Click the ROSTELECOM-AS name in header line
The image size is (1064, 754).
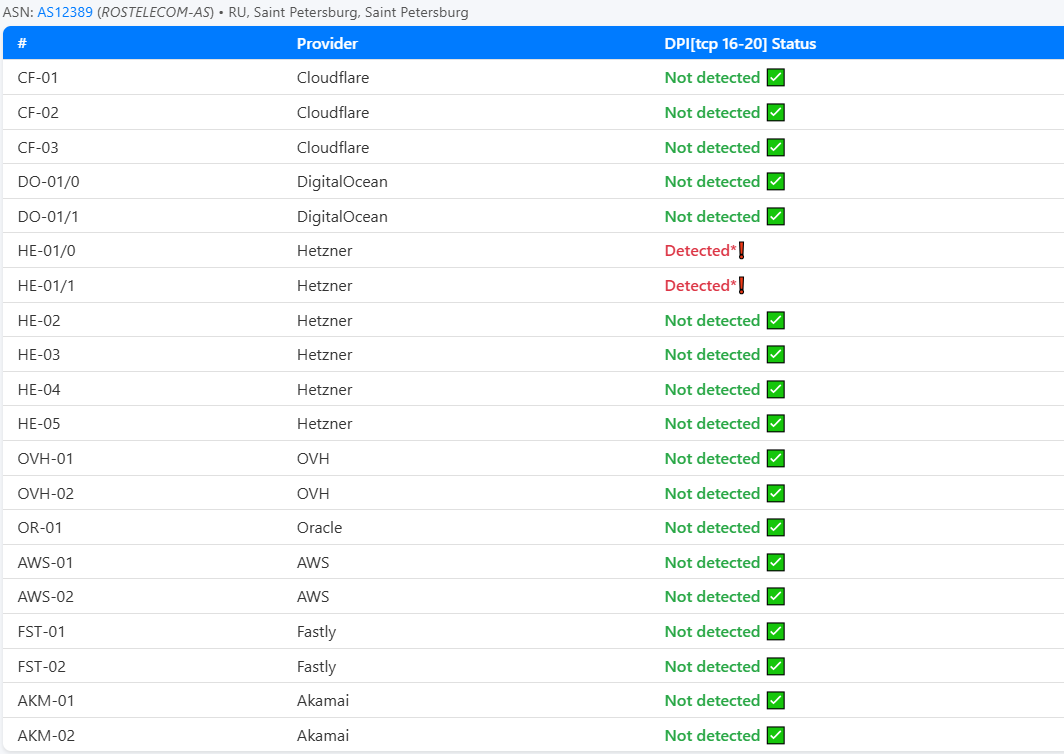click(x=155, y=12)
